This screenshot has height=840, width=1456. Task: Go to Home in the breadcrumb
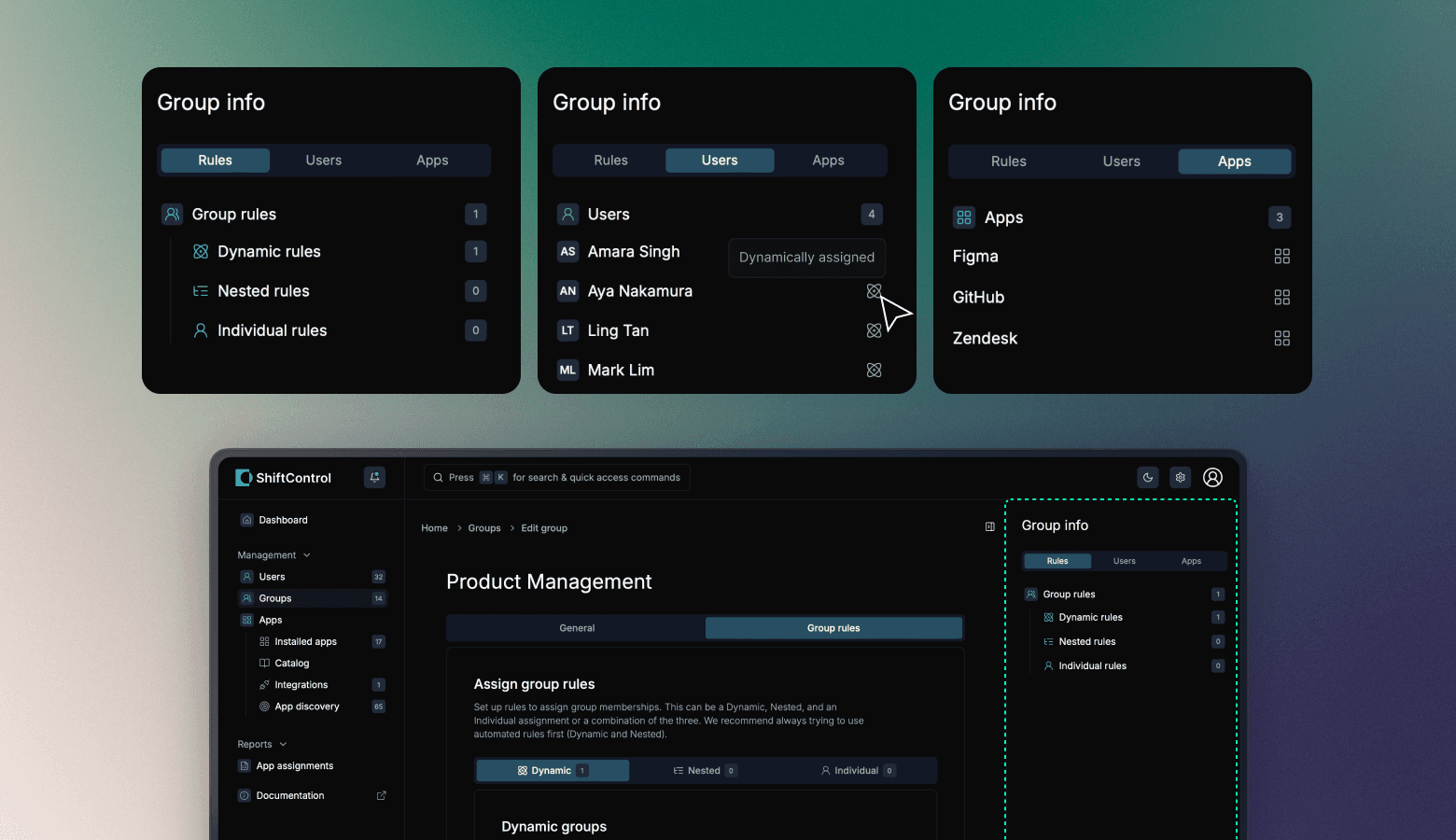point(434,528)
